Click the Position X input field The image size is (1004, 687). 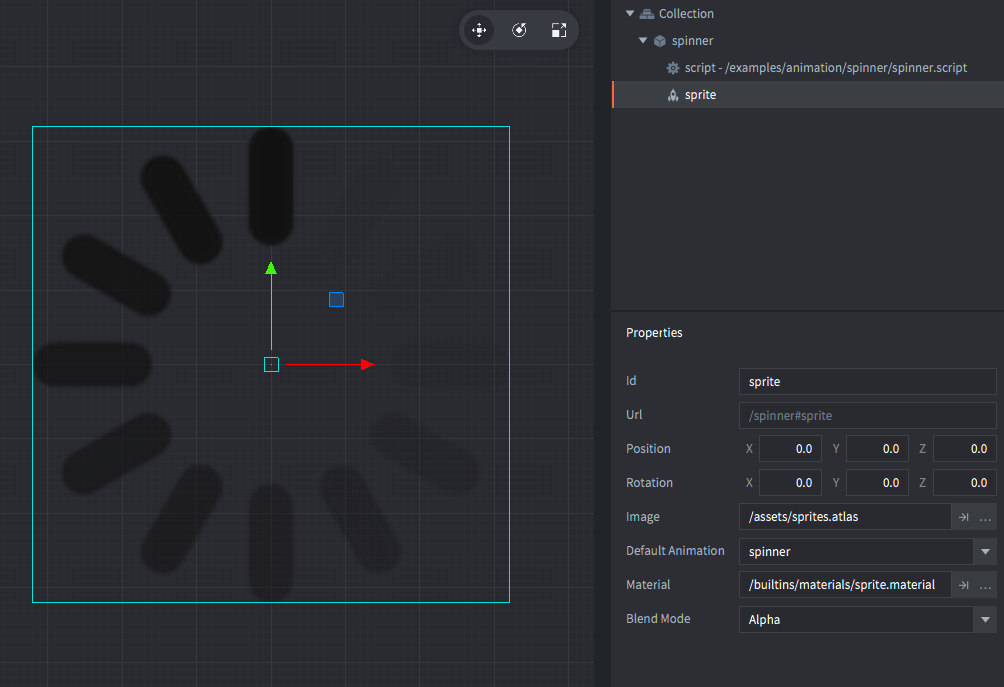[790, 449]
